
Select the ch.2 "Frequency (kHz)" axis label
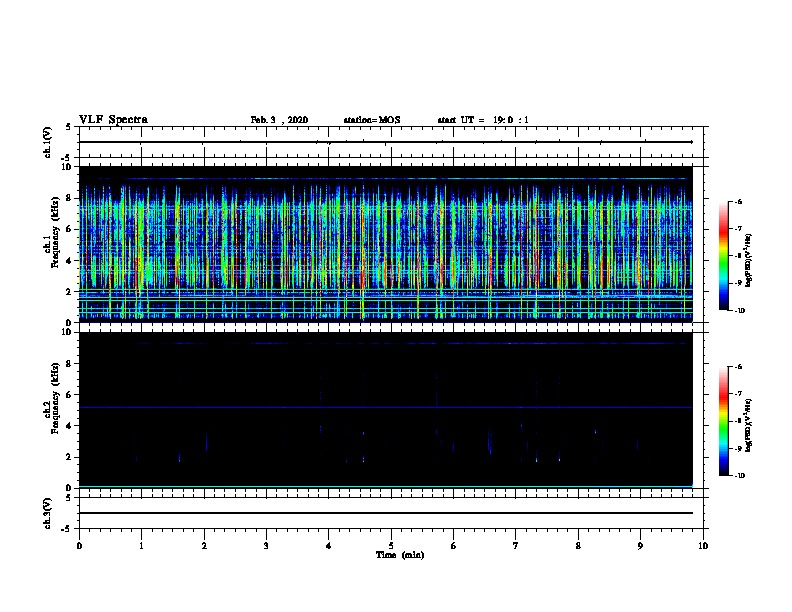click(55, 398)
